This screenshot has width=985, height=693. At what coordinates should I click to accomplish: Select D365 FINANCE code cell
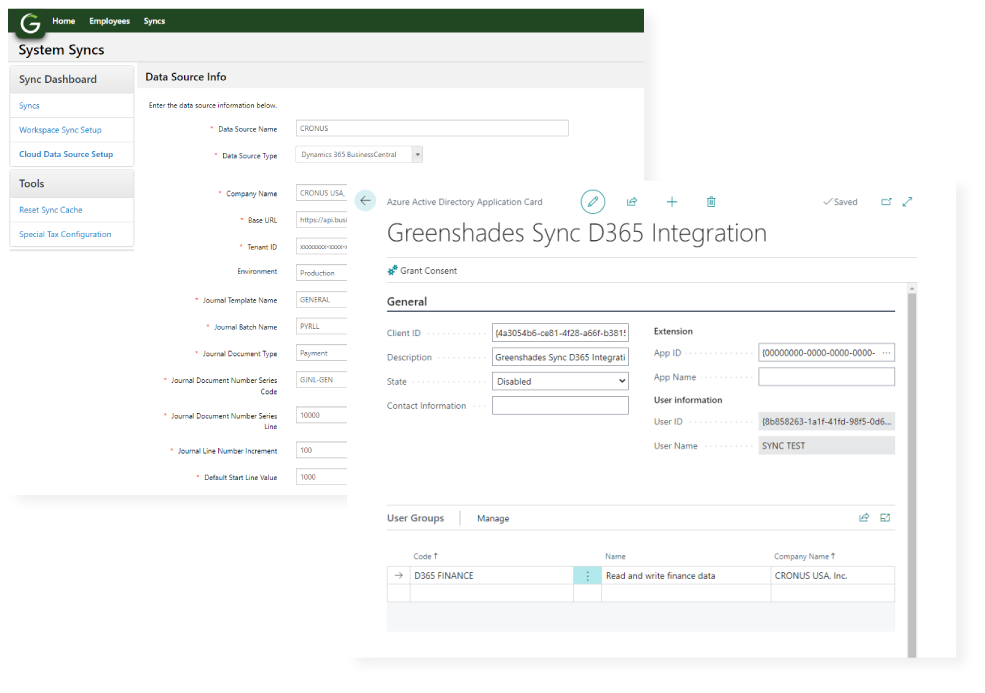(492, 576)
